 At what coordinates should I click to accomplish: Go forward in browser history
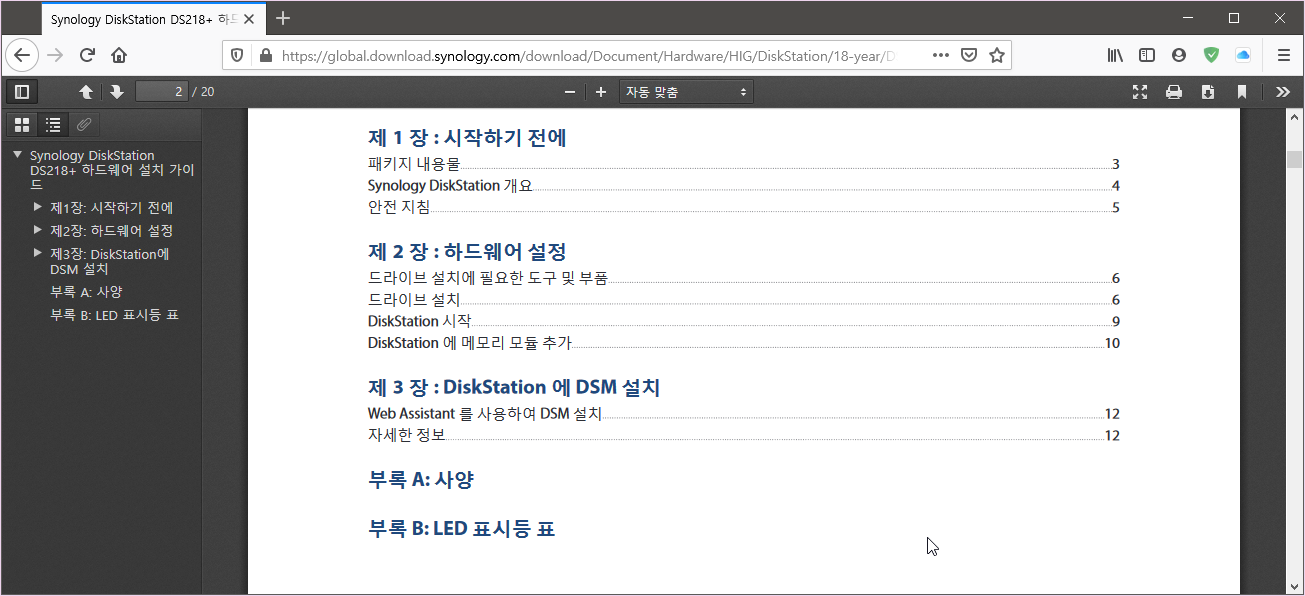pyautogui.click(x=55, y=55)
